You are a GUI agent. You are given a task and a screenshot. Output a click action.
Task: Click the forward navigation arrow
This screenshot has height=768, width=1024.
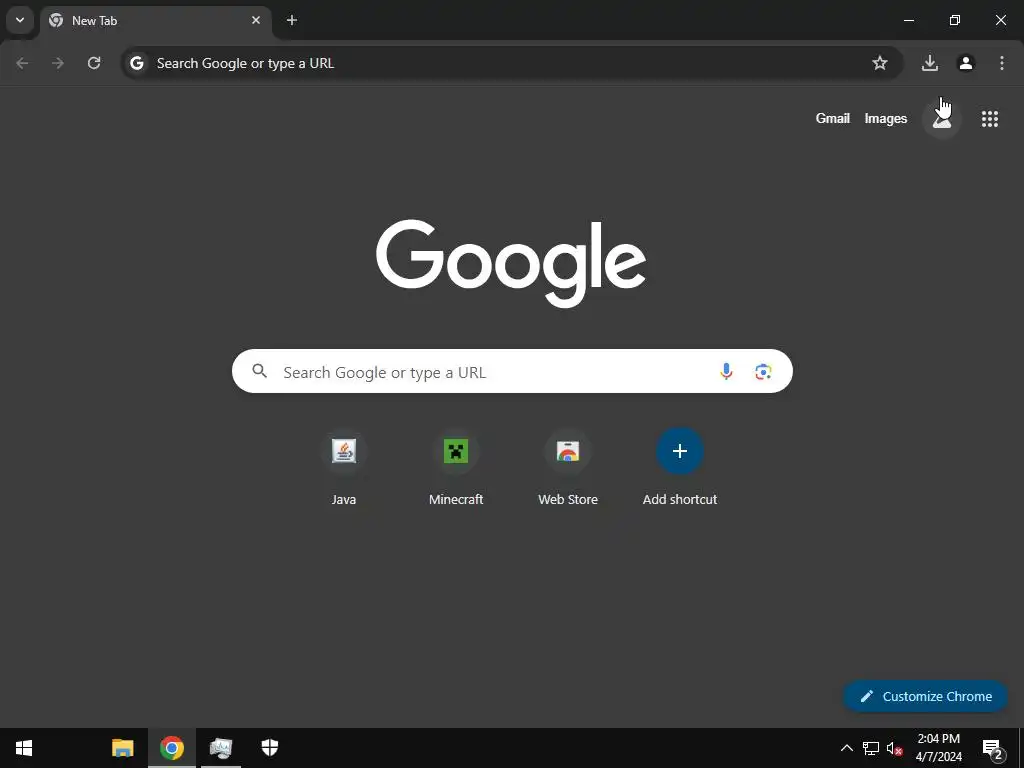click(58, 63)
